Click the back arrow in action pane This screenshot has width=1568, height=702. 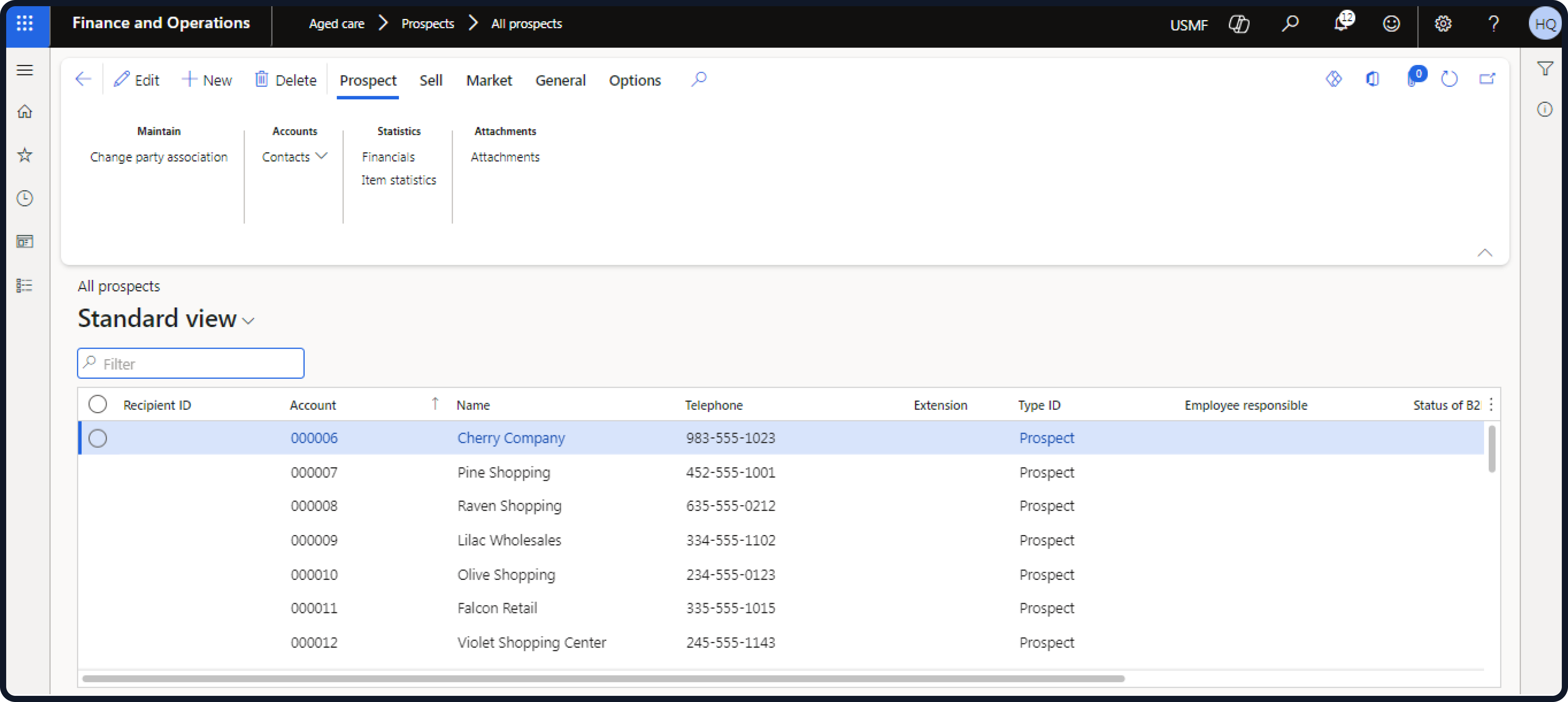83,79
